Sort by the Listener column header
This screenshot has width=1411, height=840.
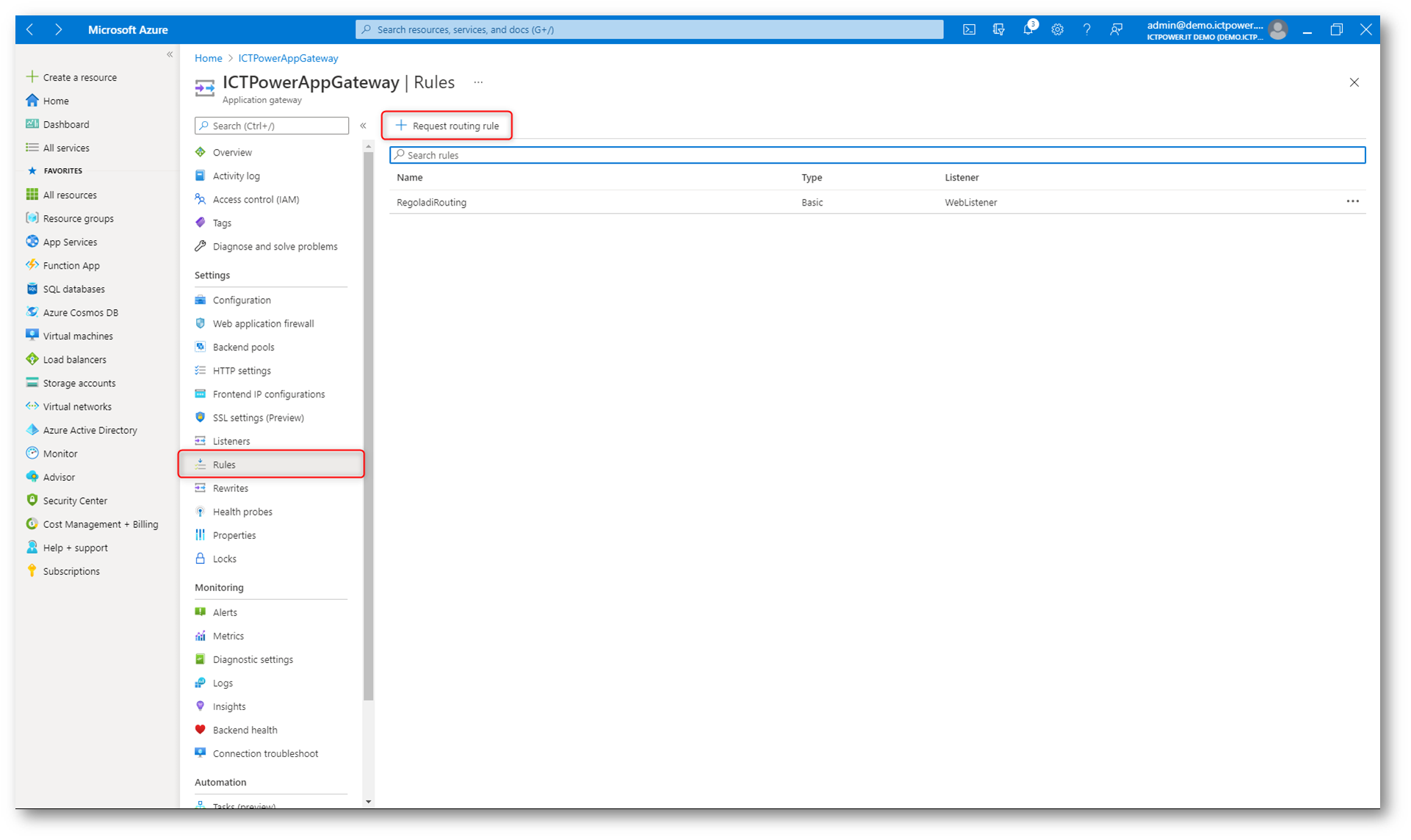point(961,177)
